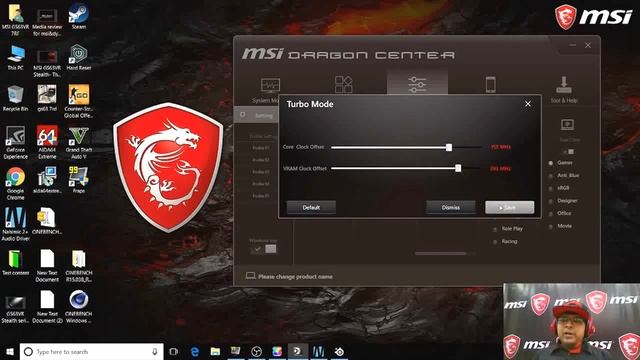Click the taskbar search box

(x=91, y=351)
